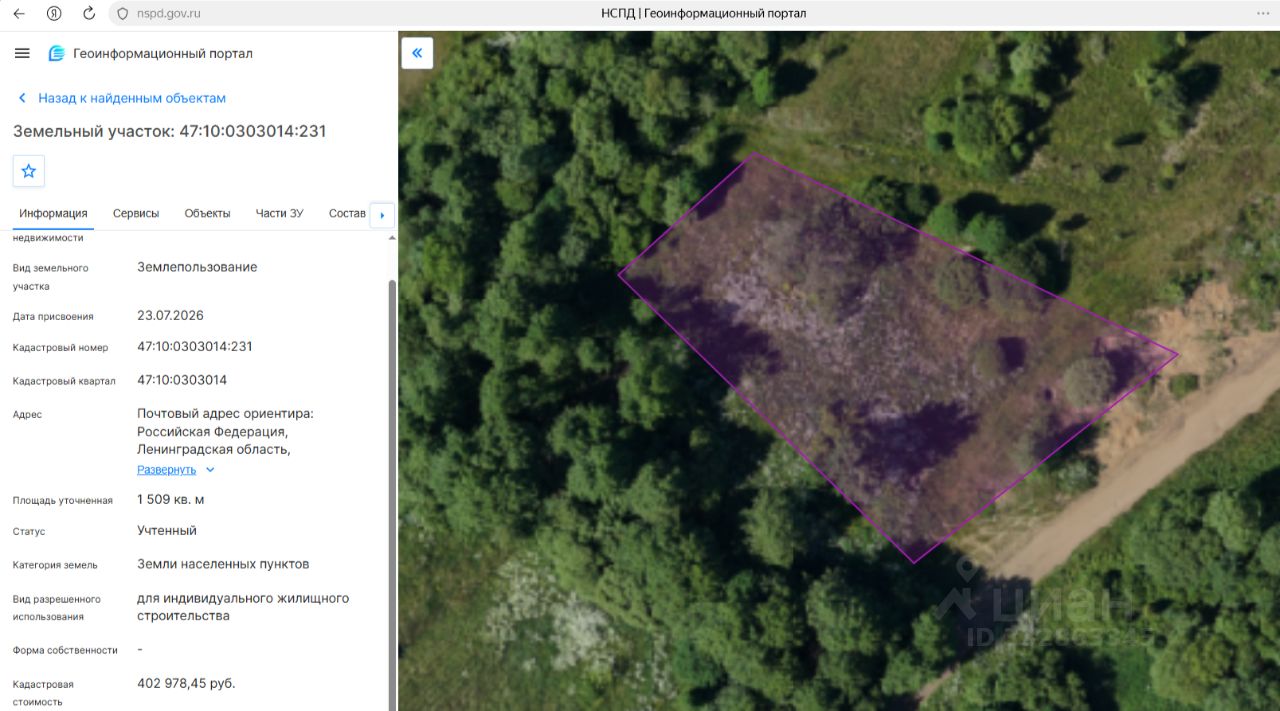
Task: Open the browser three-dot menu
Action: pyautogui.click(x=1262, y=13)
